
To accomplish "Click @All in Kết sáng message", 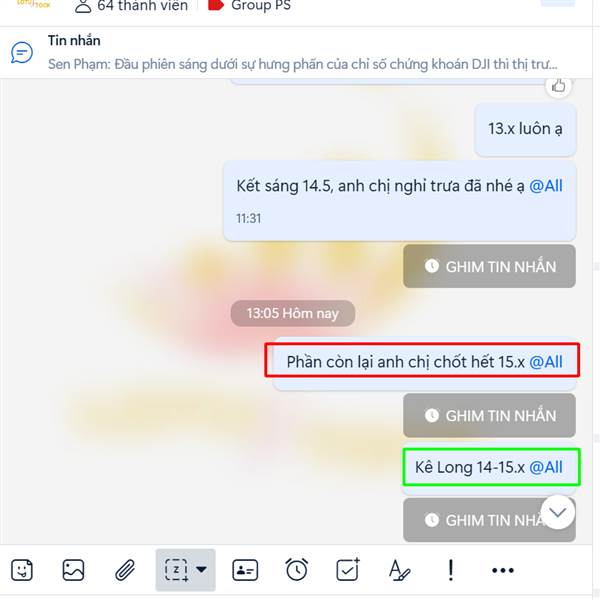I will (x=546, y=186).
